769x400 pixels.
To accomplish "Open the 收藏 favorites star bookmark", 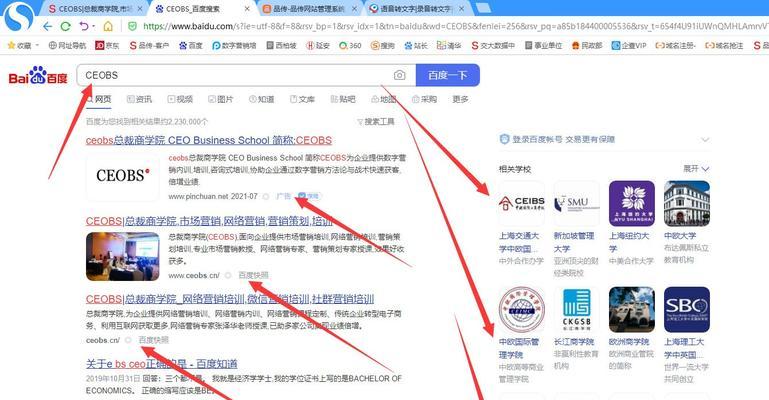I will pyautogui.click(x=20, y=45).
